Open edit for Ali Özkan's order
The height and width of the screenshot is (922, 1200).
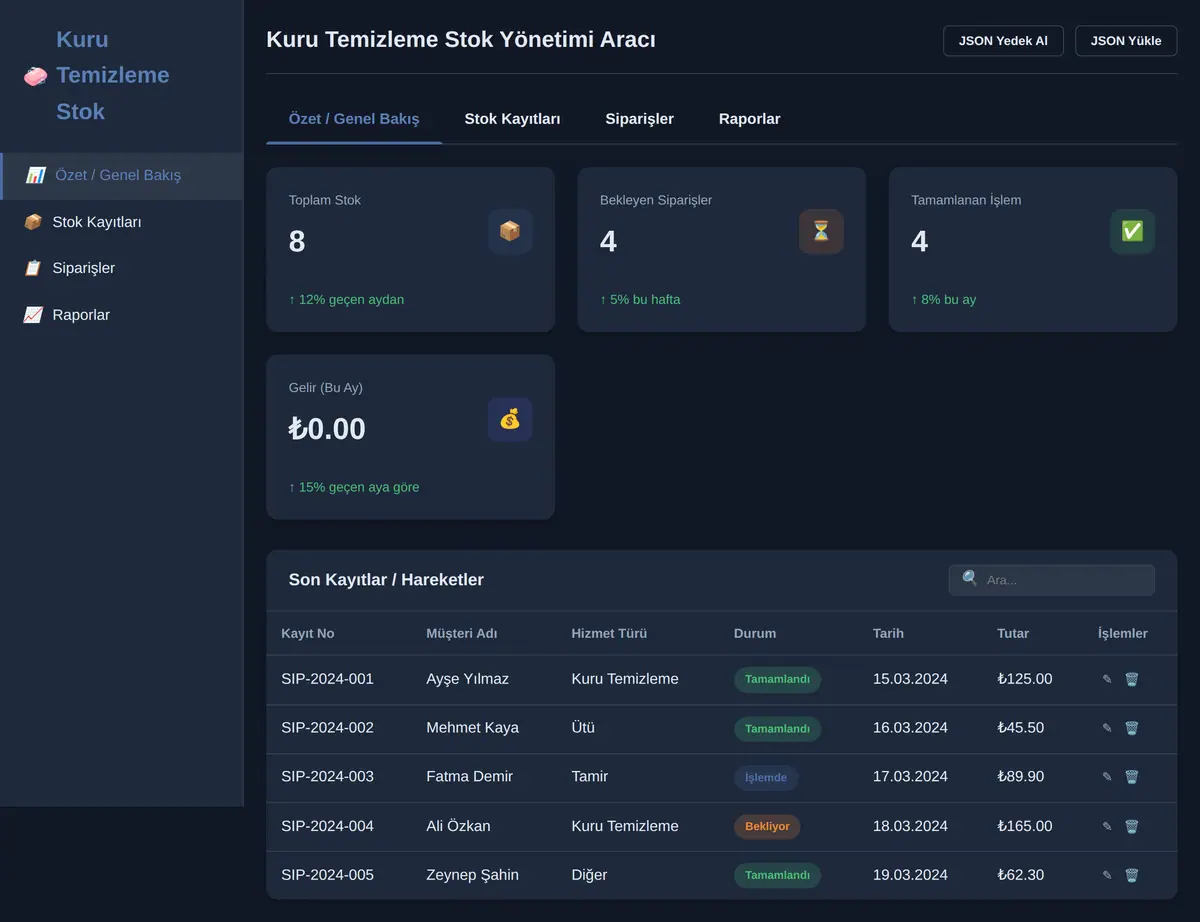coord(1107,826)
